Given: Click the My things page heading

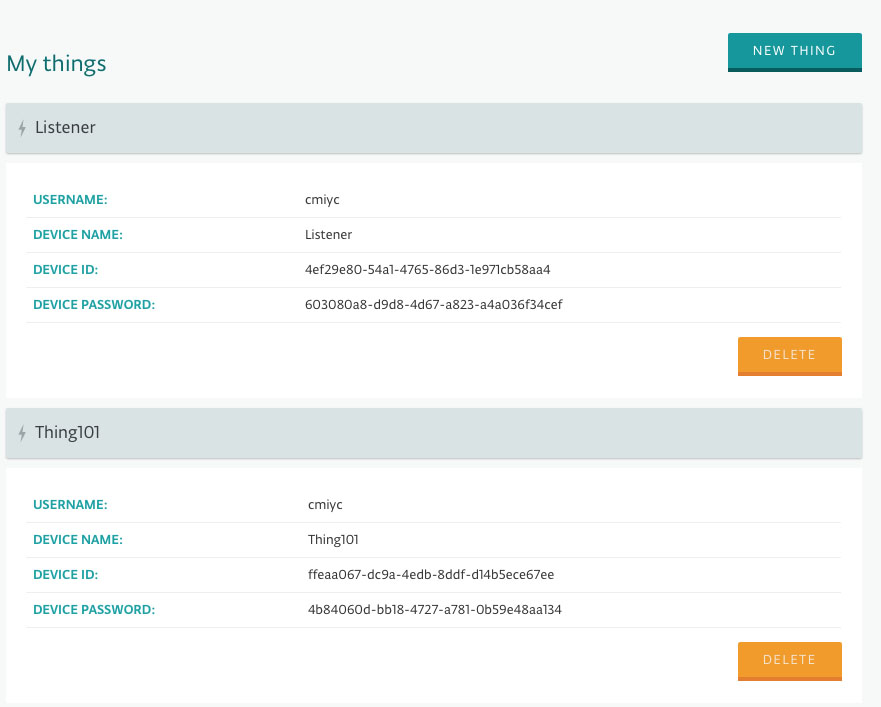Looking at the screenshot, I should coord(56,64).
